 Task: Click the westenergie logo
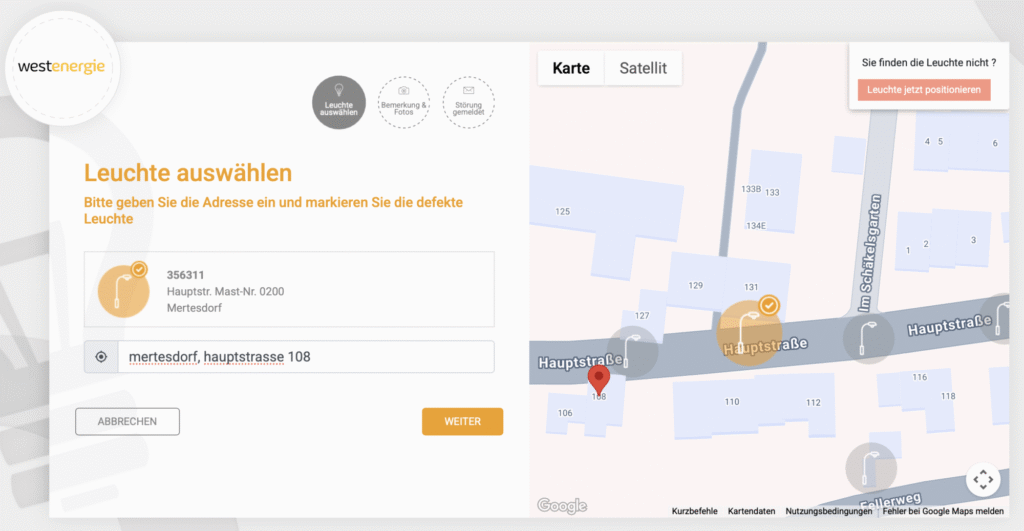click(61, 68)
